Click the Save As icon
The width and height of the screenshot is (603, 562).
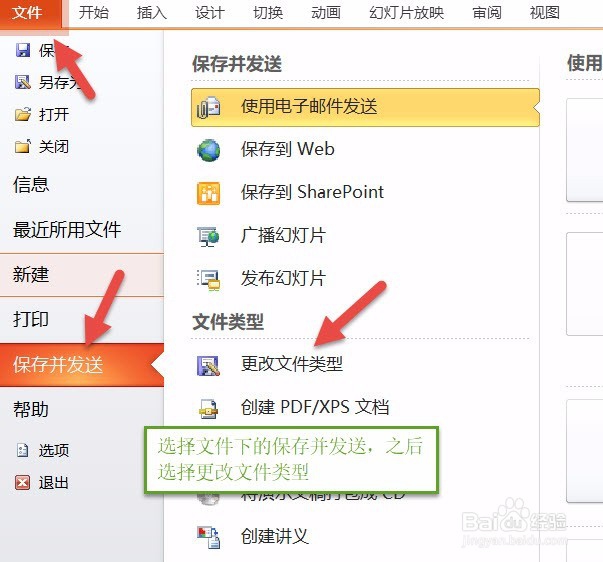pos(23,82)
